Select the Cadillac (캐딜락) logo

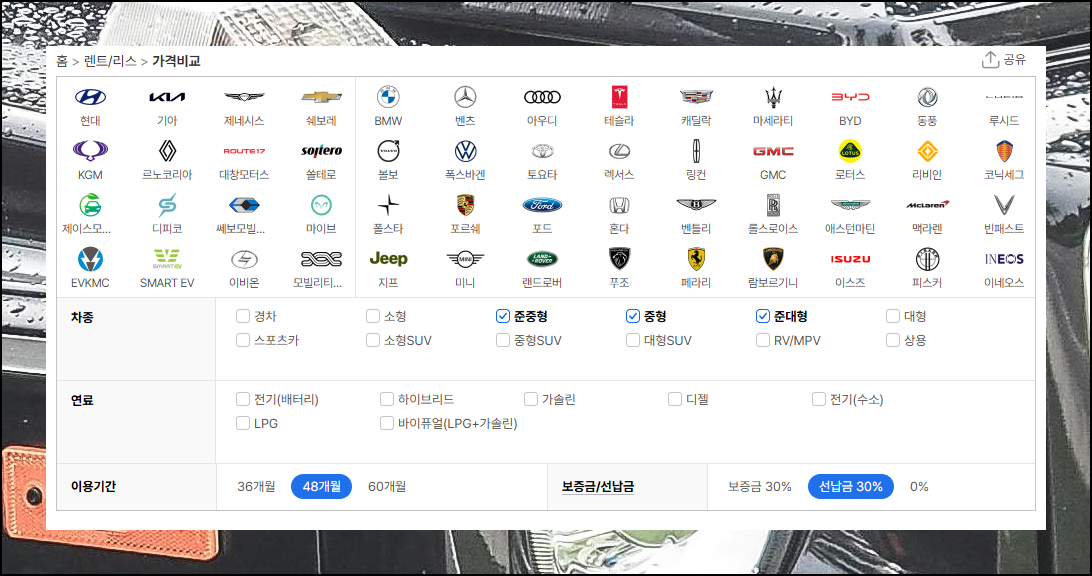coord(696,98)
